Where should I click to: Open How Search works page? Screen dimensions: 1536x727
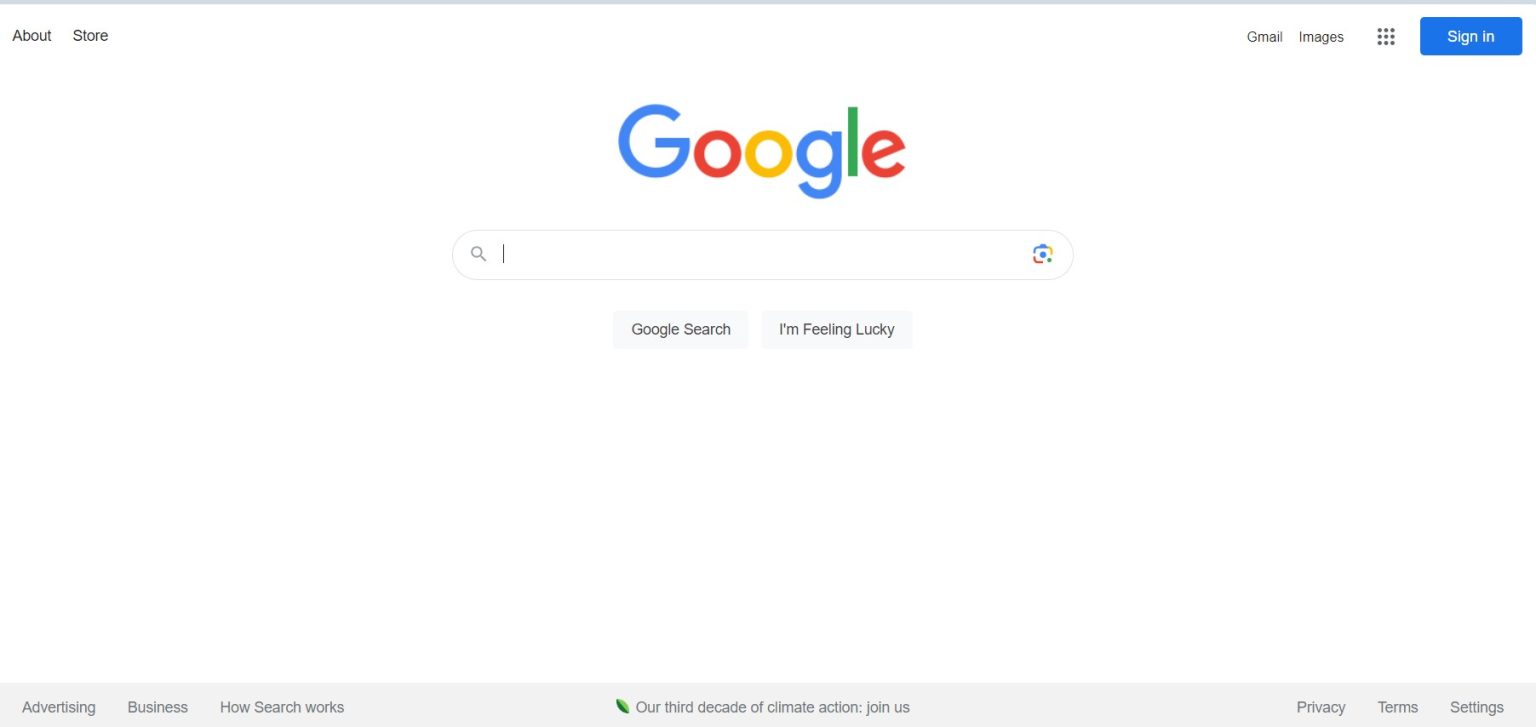(x=282, y=707)
